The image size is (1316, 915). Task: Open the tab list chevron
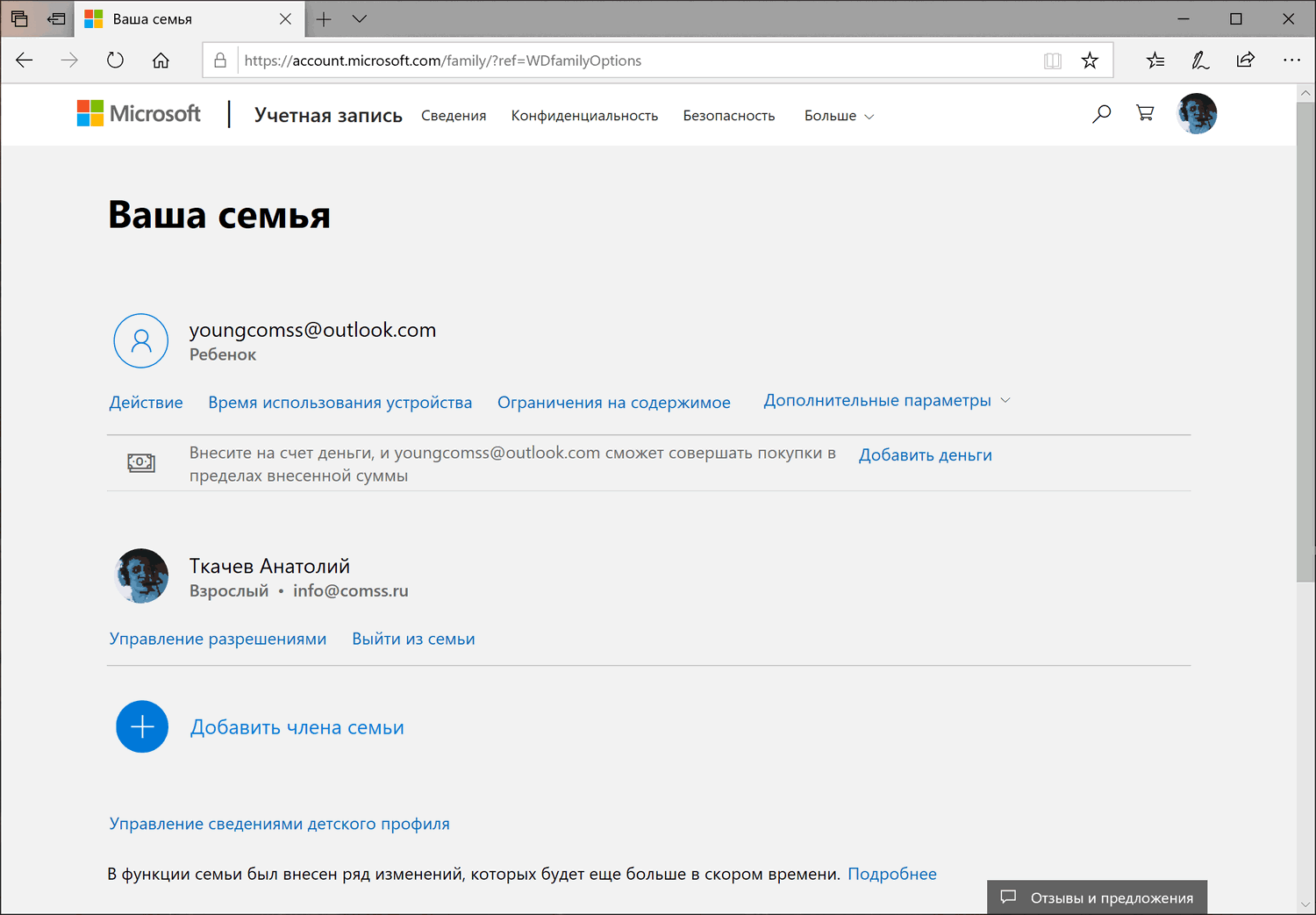360,19
